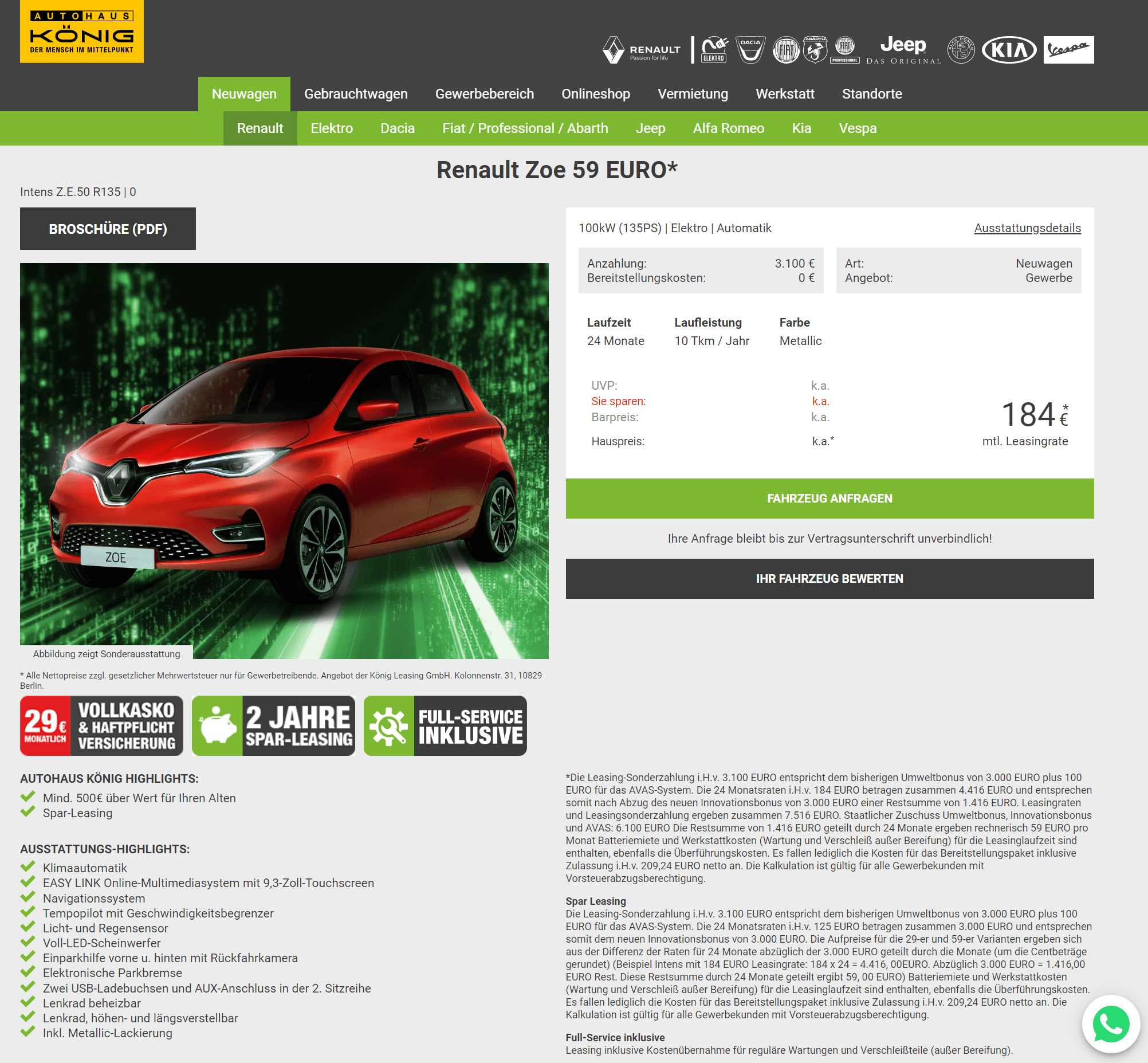Go to Gewerbebereich section

coord(484,94)
